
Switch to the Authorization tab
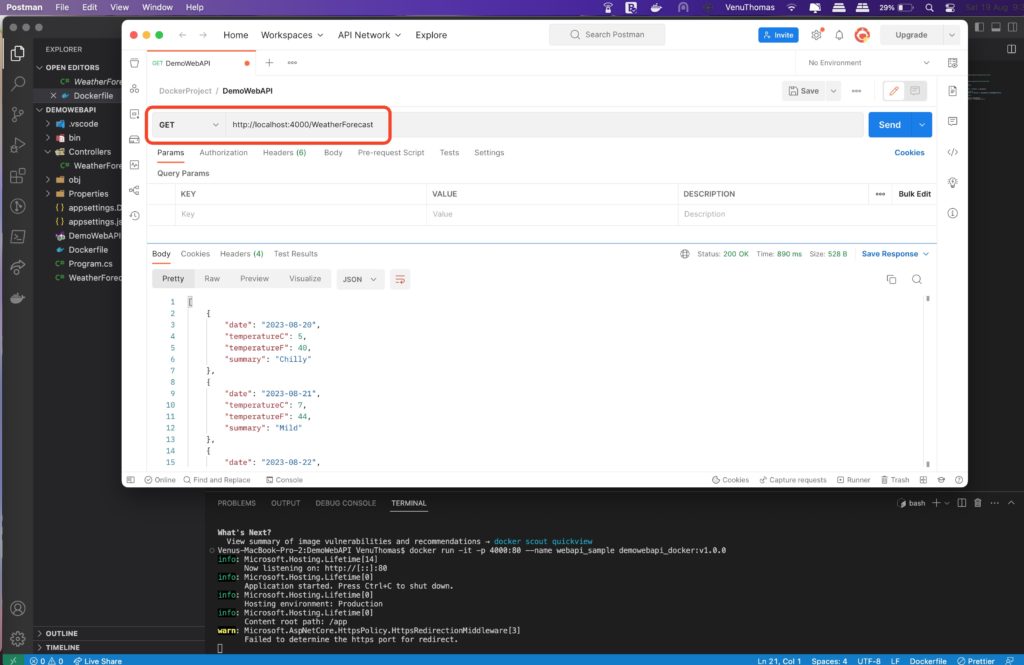(223, 153)
